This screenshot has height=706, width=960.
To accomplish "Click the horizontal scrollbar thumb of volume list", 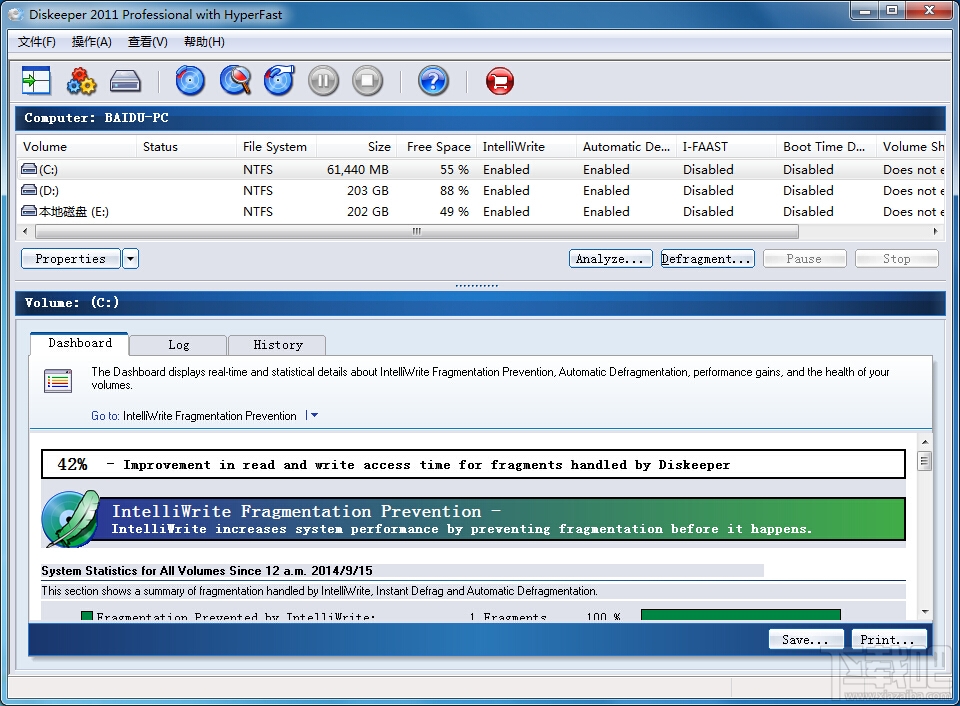I will coord(417,231).
